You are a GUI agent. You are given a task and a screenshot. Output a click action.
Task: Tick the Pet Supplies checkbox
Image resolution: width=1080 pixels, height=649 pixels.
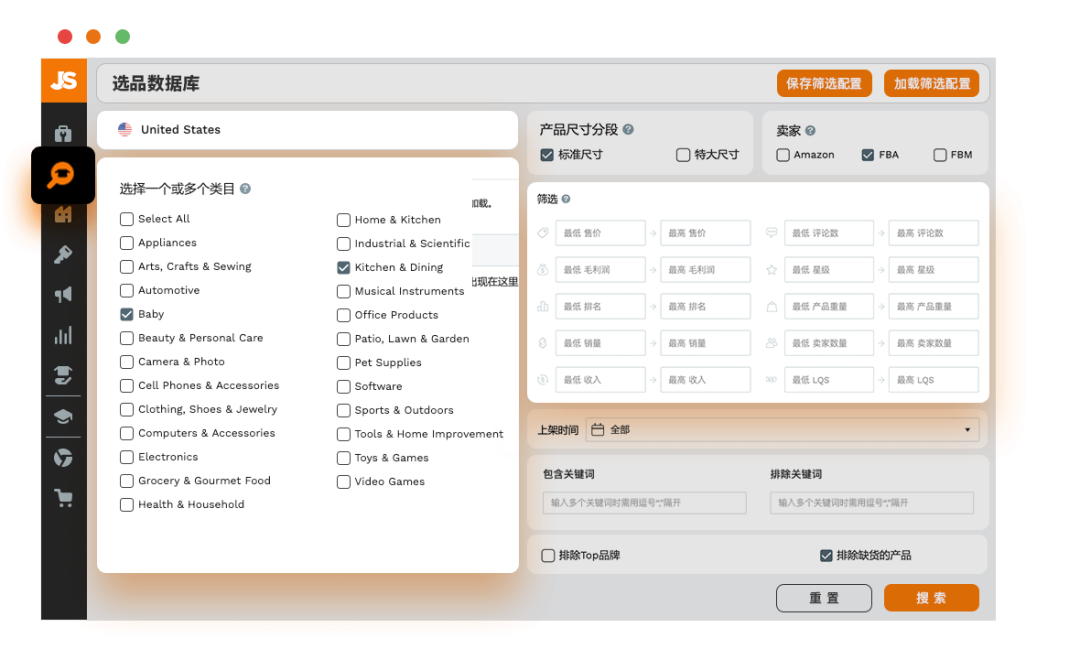(x=344, y=363)
